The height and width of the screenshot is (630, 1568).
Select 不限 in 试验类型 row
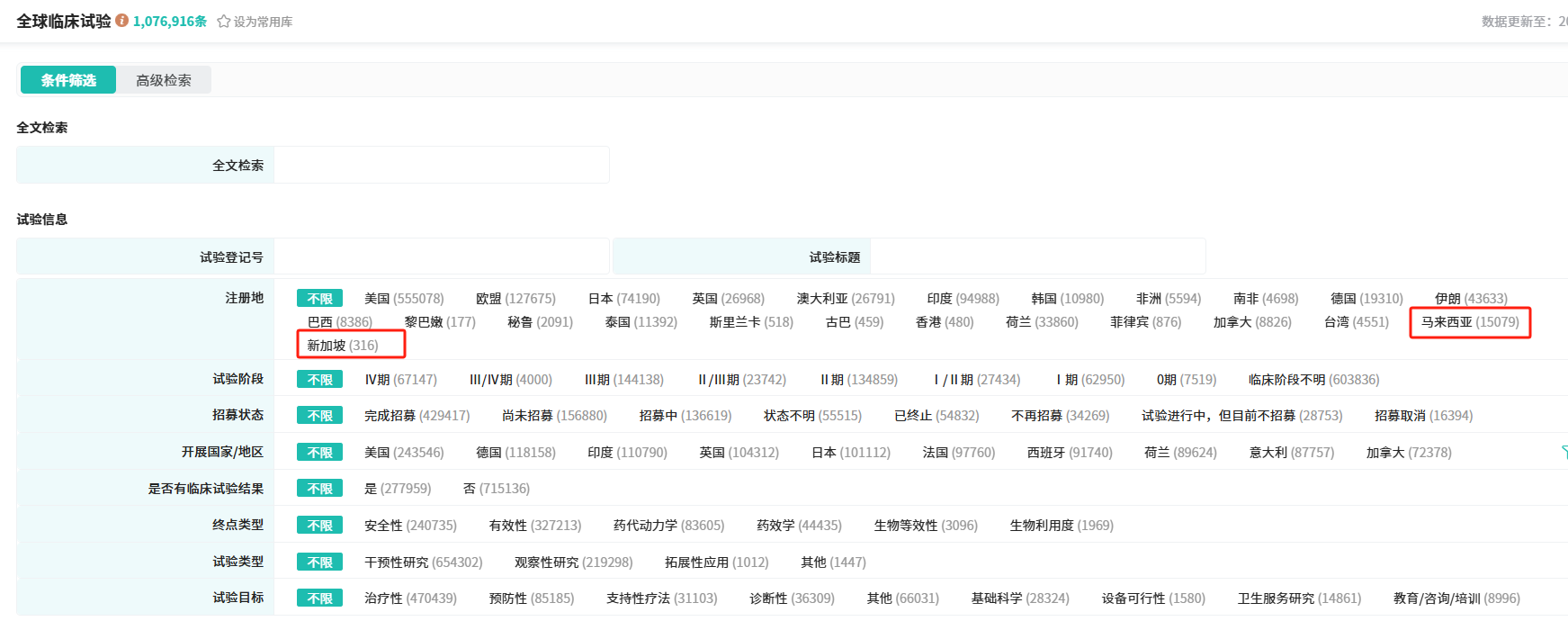(x=320, y=562)
